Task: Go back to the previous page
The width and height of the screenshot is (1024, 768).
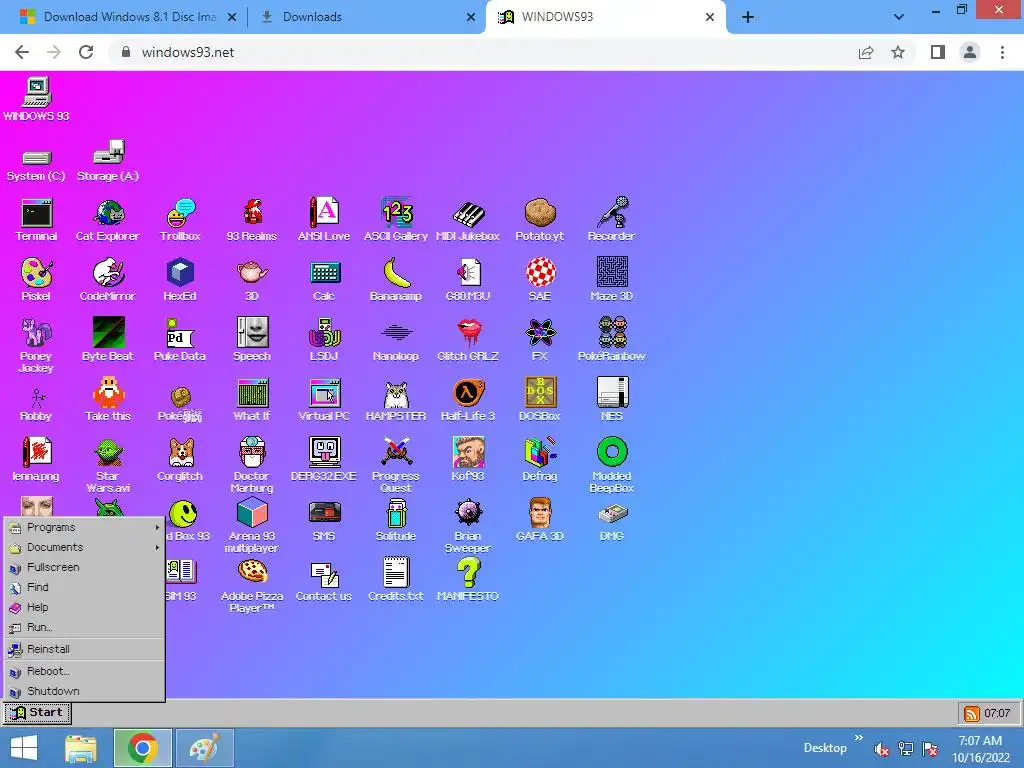Action: [x=22, y=52]
